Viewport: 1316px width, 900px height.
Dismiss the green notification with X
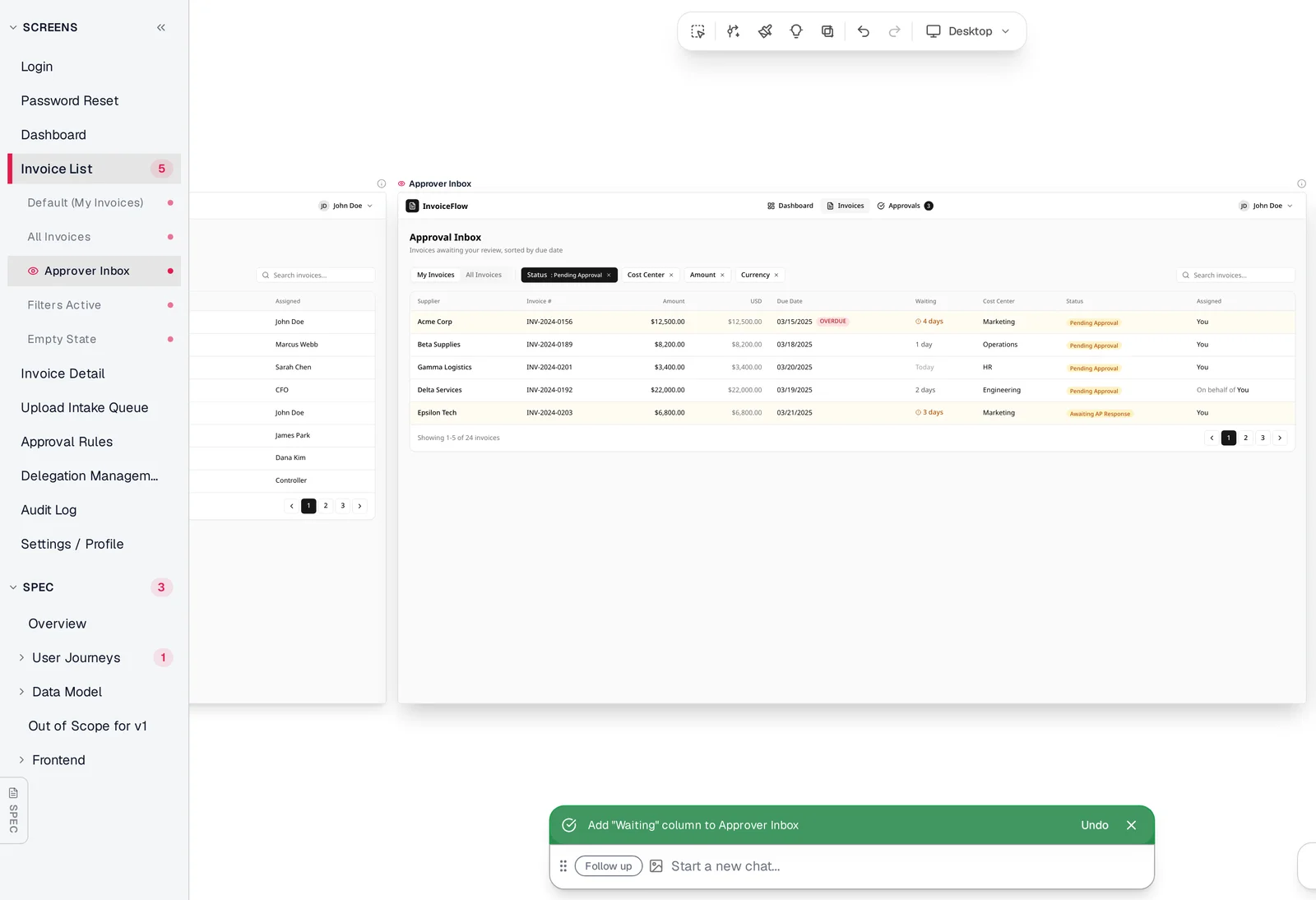point(1132,825)
